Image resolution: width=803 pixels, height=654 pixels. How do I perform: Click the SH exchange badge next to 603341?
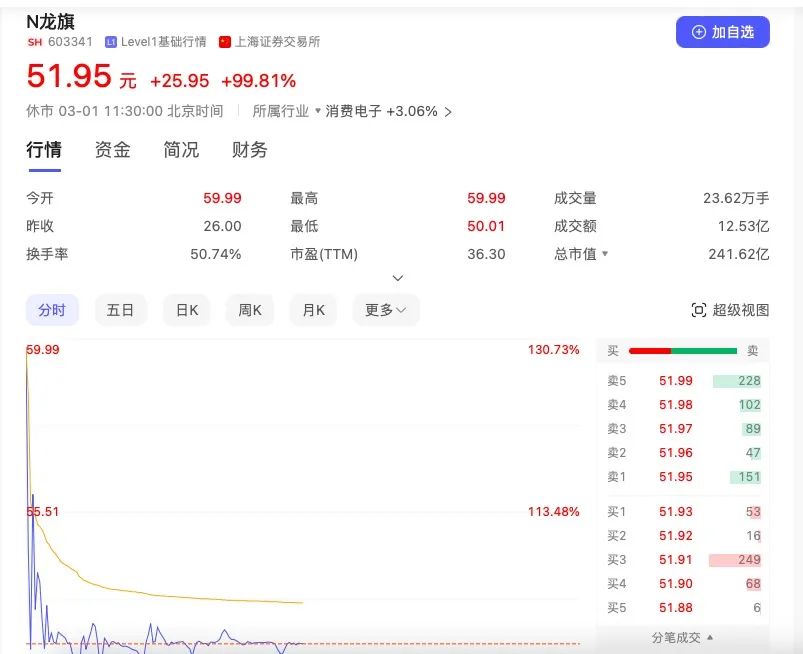coord(33,42)
